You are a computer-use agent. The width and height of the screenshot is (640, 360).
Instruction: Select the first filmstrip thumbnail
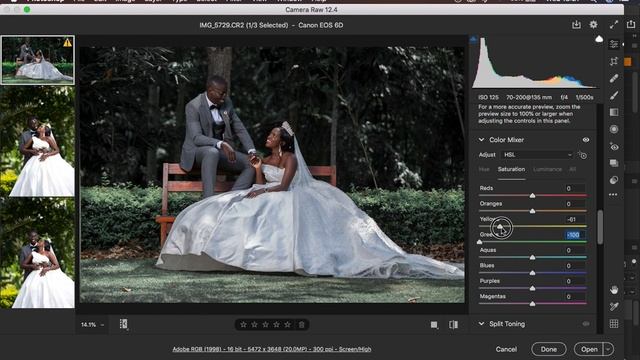tap(38, 60)
